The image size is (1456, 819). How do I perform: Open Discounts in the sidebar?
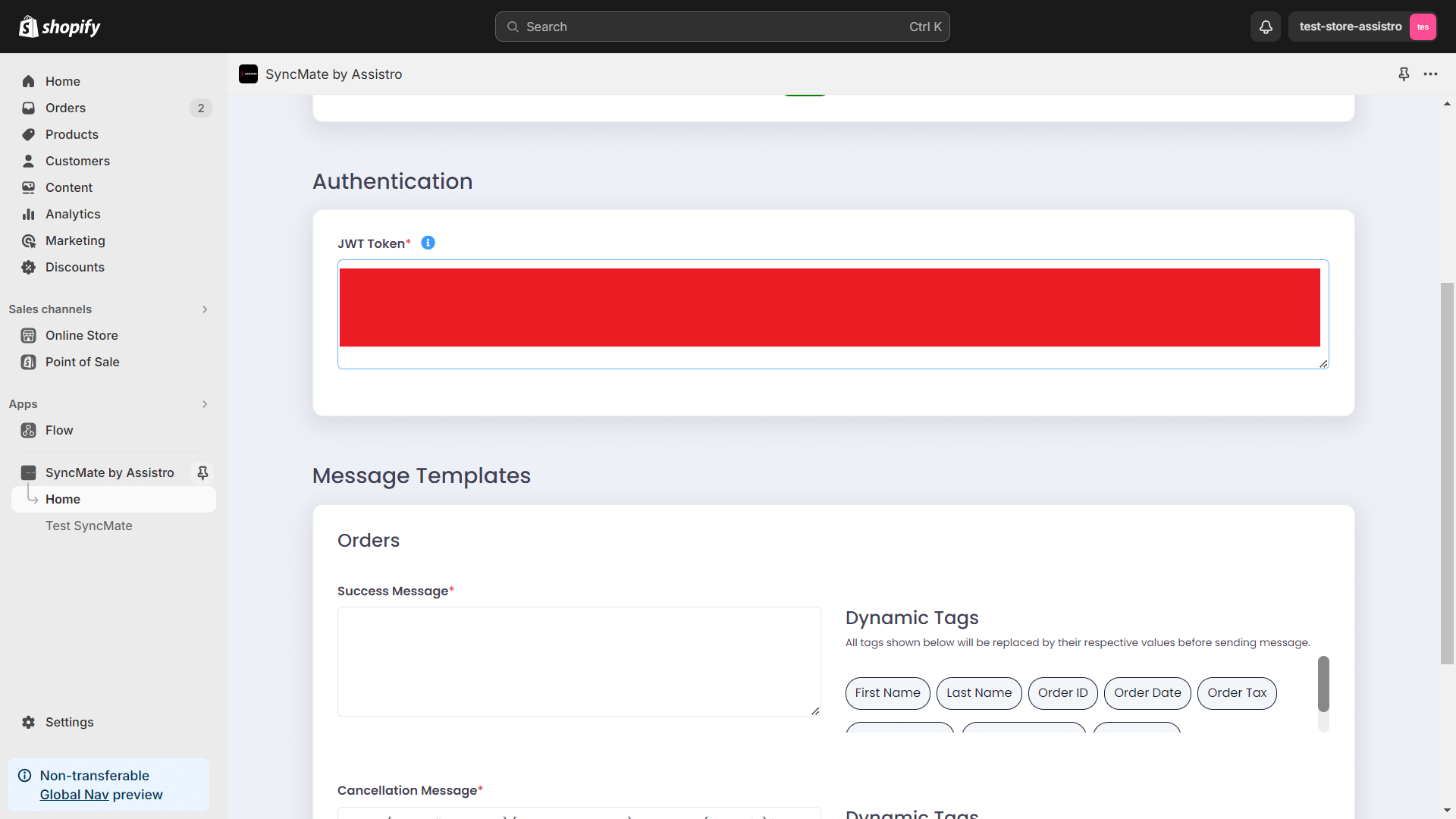coord(74,267)
